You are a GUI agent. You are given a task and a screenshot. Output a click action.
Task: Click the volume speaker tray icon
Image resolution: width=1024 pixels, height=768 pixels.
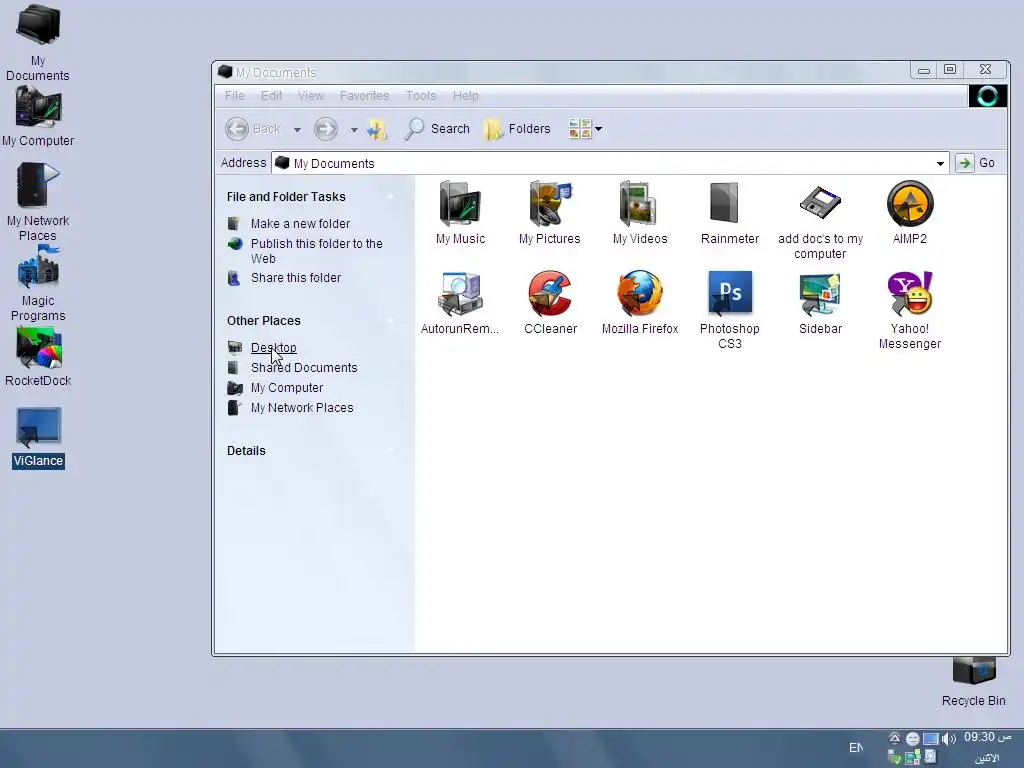[948, 739]
